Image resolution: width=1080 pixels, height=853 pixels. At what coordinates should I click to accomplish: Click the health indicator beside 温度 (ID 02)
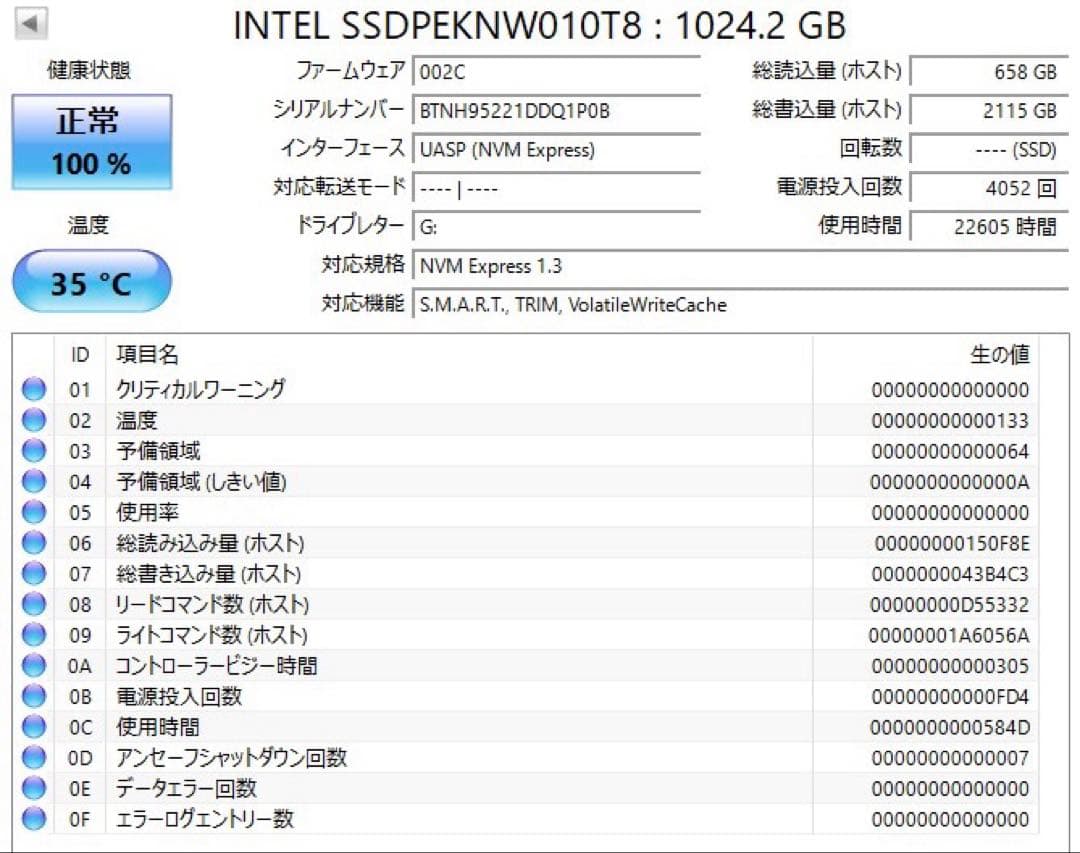(33, 420)
